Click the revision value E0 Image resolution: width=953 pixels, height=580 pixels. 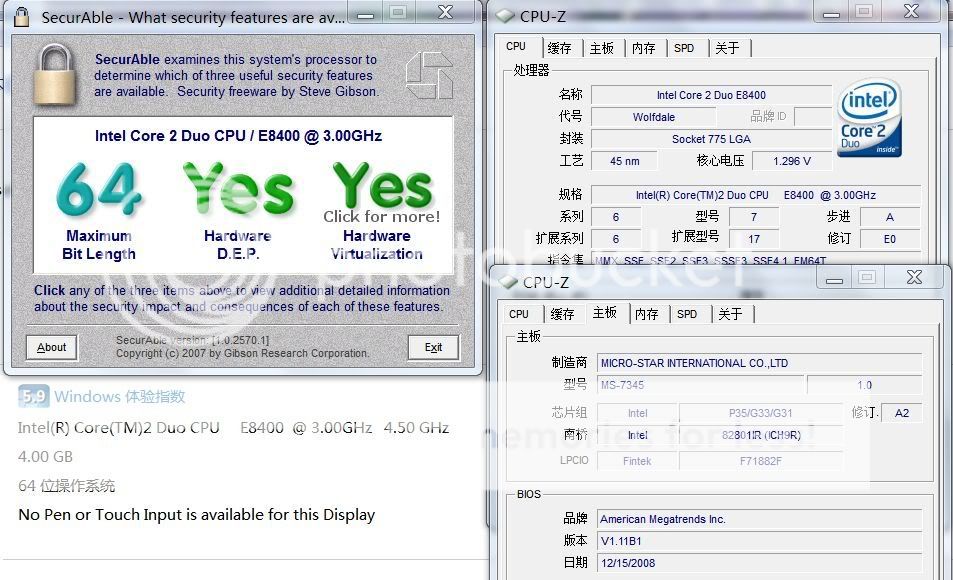[x=890, y=239]
